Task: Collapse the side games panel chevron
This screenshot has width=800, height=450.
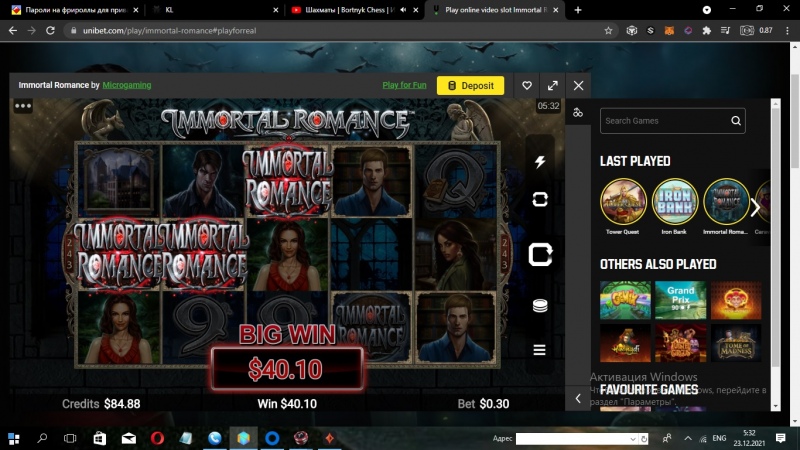Action: tap(578, 398)
